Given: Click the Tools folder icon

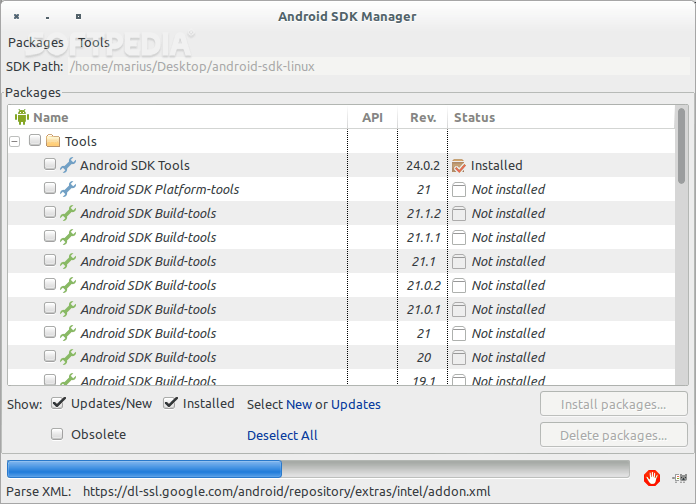Looking at the screenshot, I should pos(53,141).
